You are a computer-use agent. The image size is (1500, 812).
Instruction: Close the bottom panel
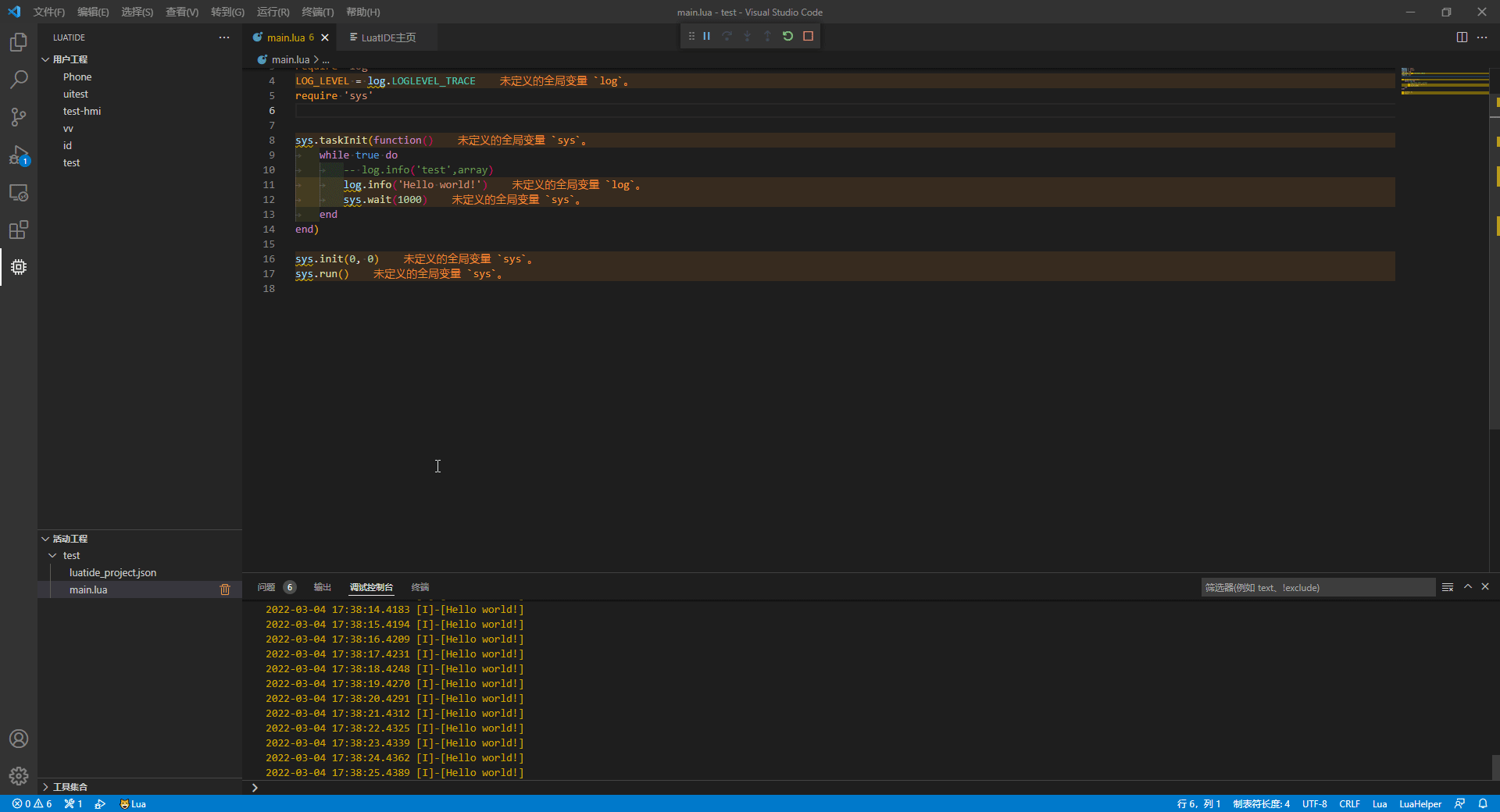coord(1485,586)
